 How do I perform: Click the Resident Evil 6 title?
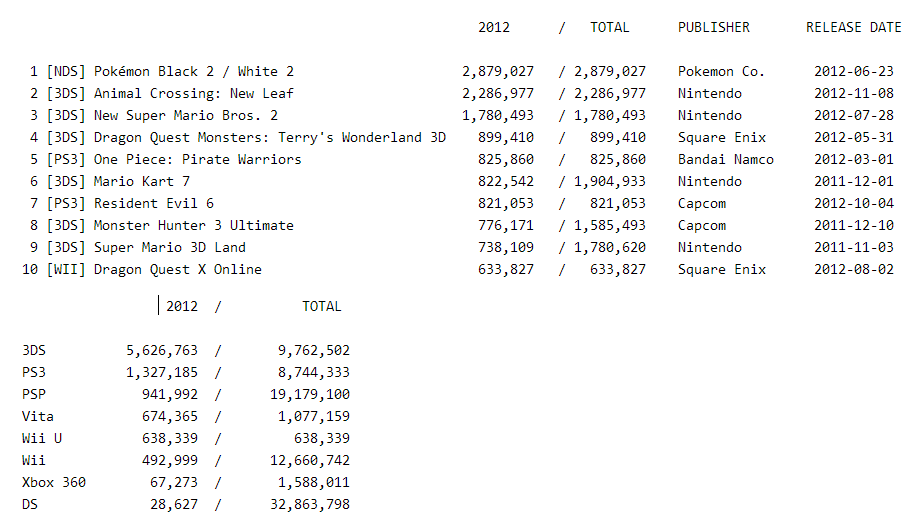pos(154,204)
